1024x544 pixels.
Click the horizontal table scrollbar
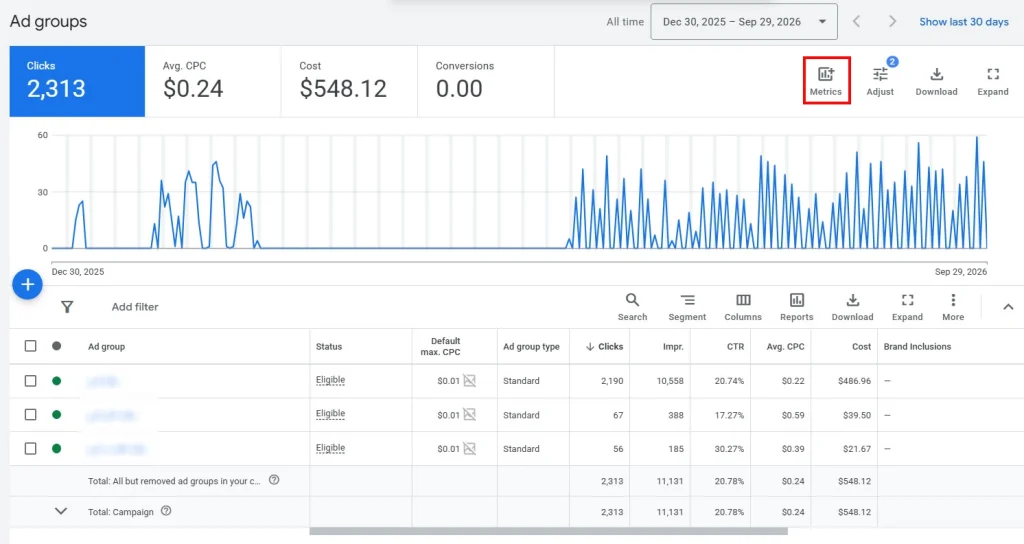tap(549, 532)
